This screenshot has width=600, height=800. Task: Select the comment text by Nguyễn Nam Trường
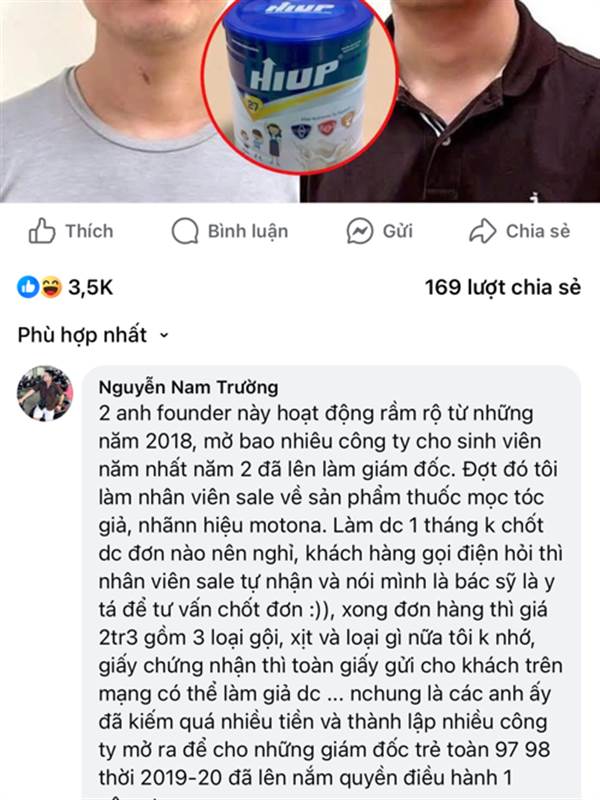(330, 596)
